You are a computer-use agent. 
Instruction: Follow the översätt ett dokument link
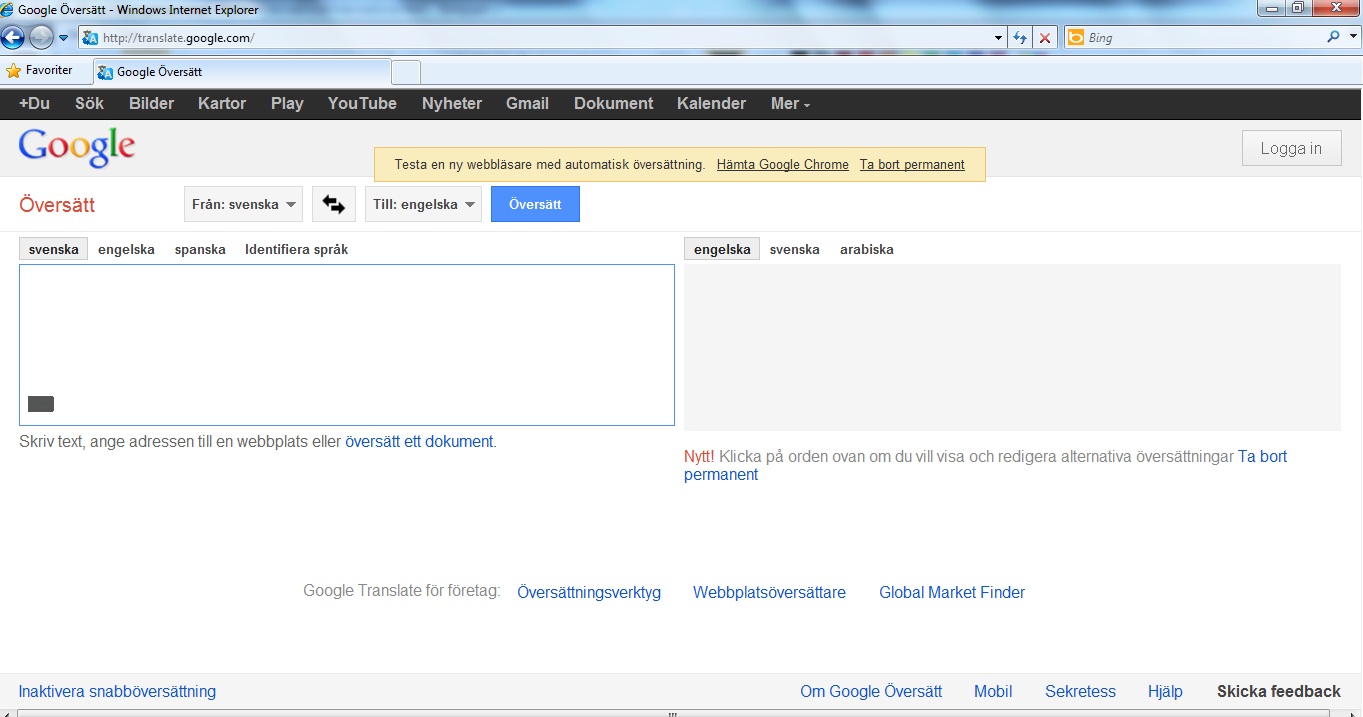coord(419,441)
